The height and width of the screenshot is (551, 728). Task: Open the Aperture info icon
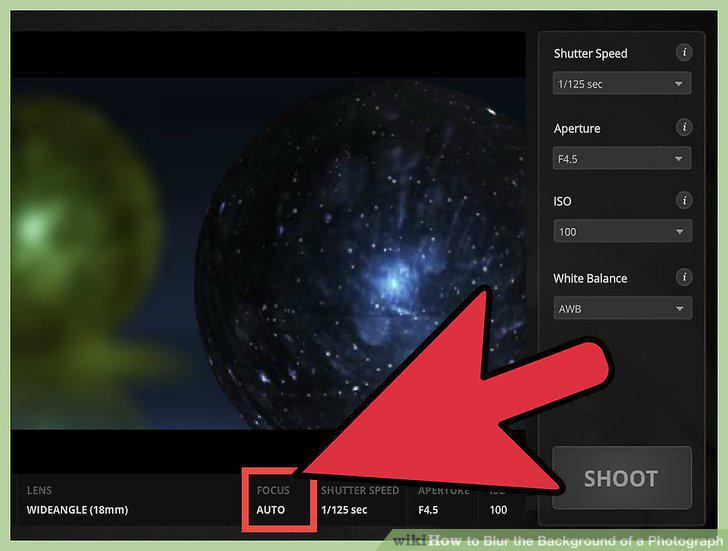coord(684,127)
